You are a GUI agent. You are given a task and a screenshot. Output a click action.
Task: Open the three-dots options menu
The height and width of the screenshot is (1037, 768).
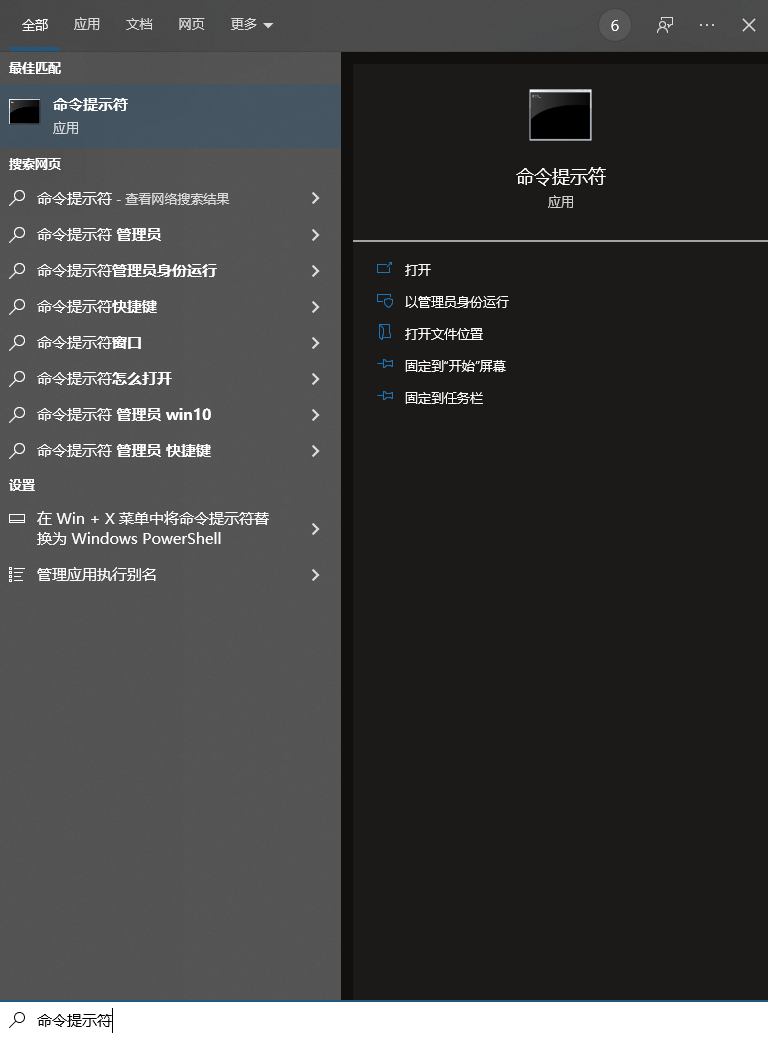(706, 25)
